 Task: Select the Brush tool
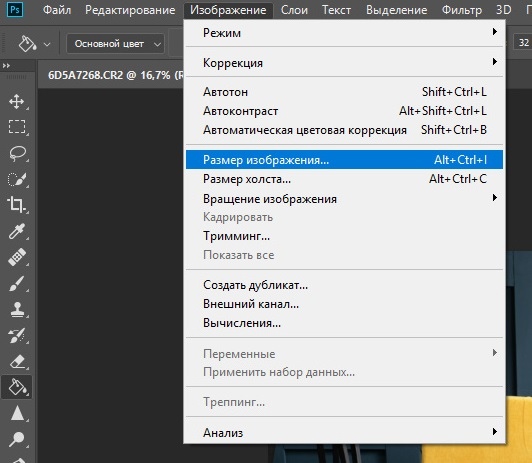coord(17,283)
